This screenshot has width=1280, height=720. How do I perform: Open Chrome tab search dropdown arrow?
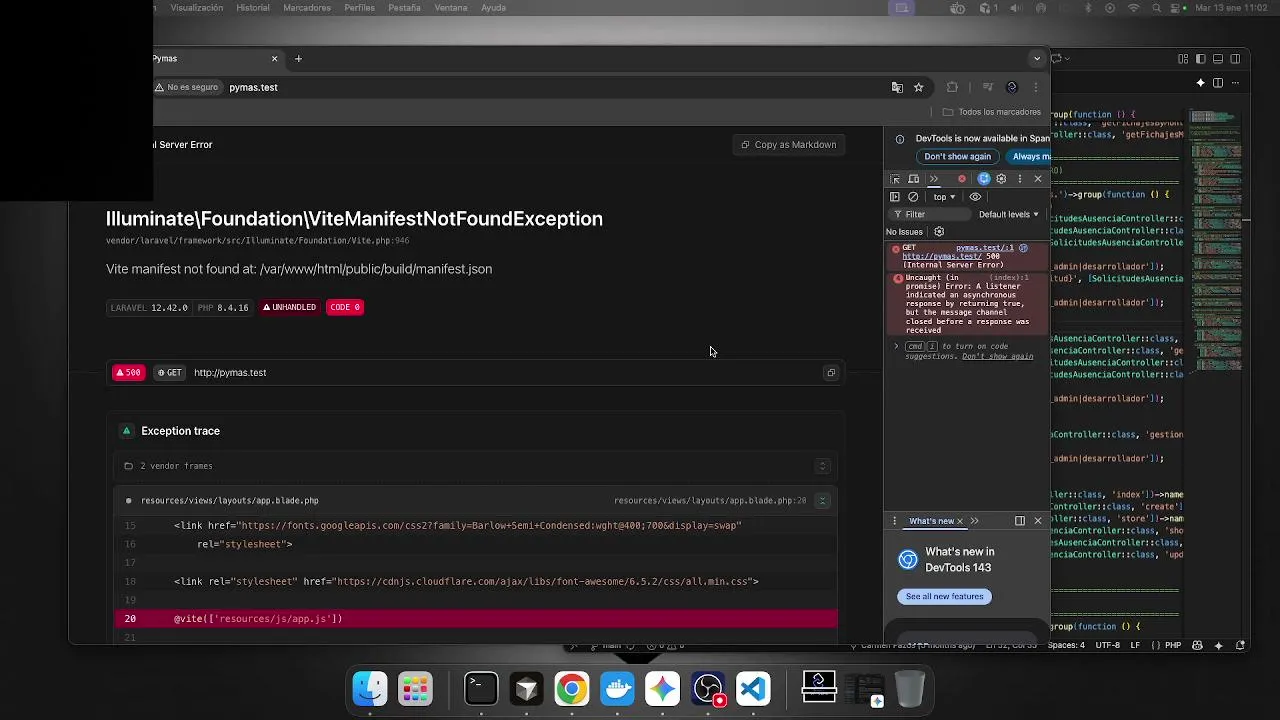click(1037, 58)
